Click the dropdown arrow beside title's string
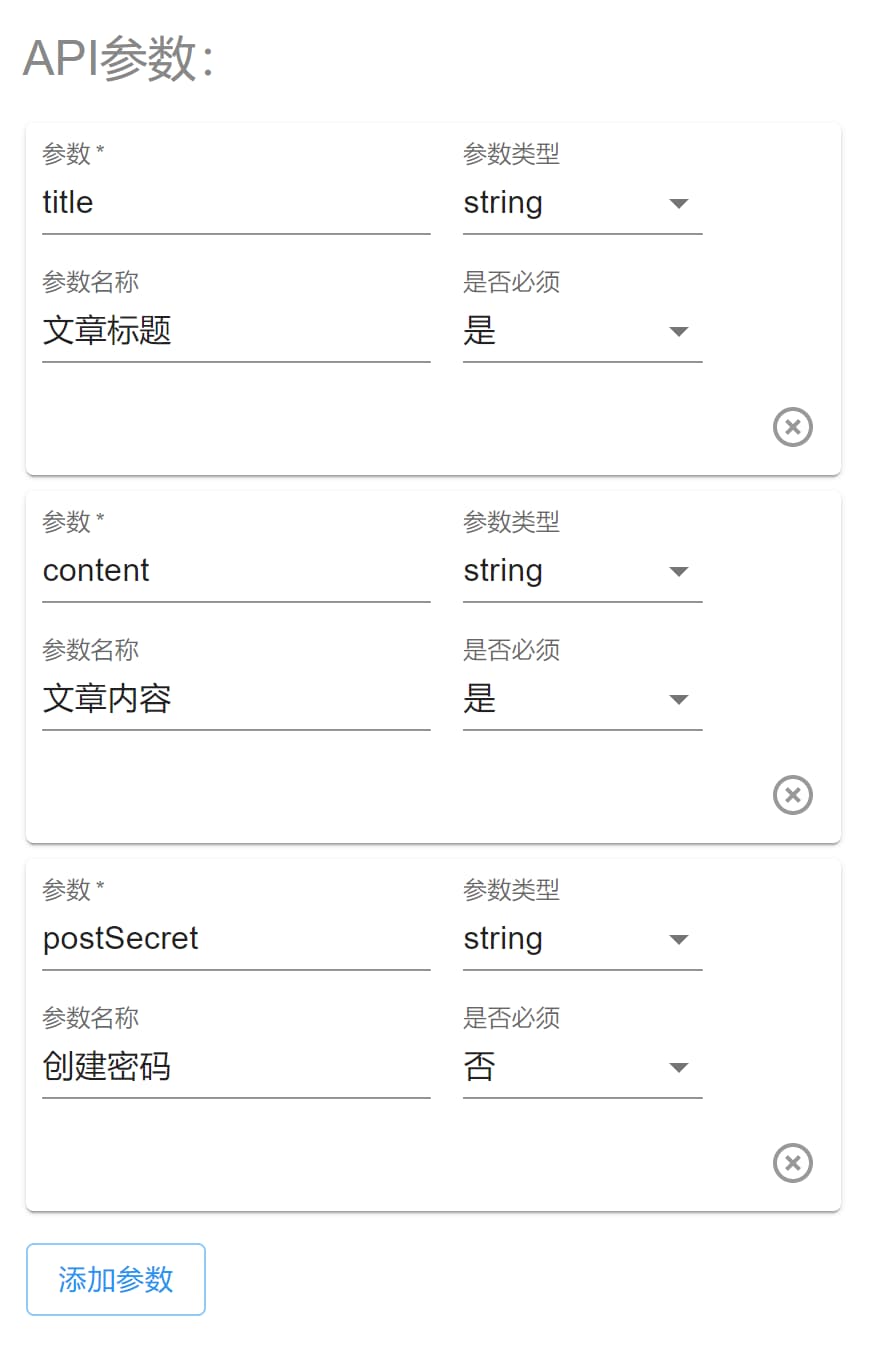The width and height of the screenshot is (871, 1366). [x=679, y=204]
